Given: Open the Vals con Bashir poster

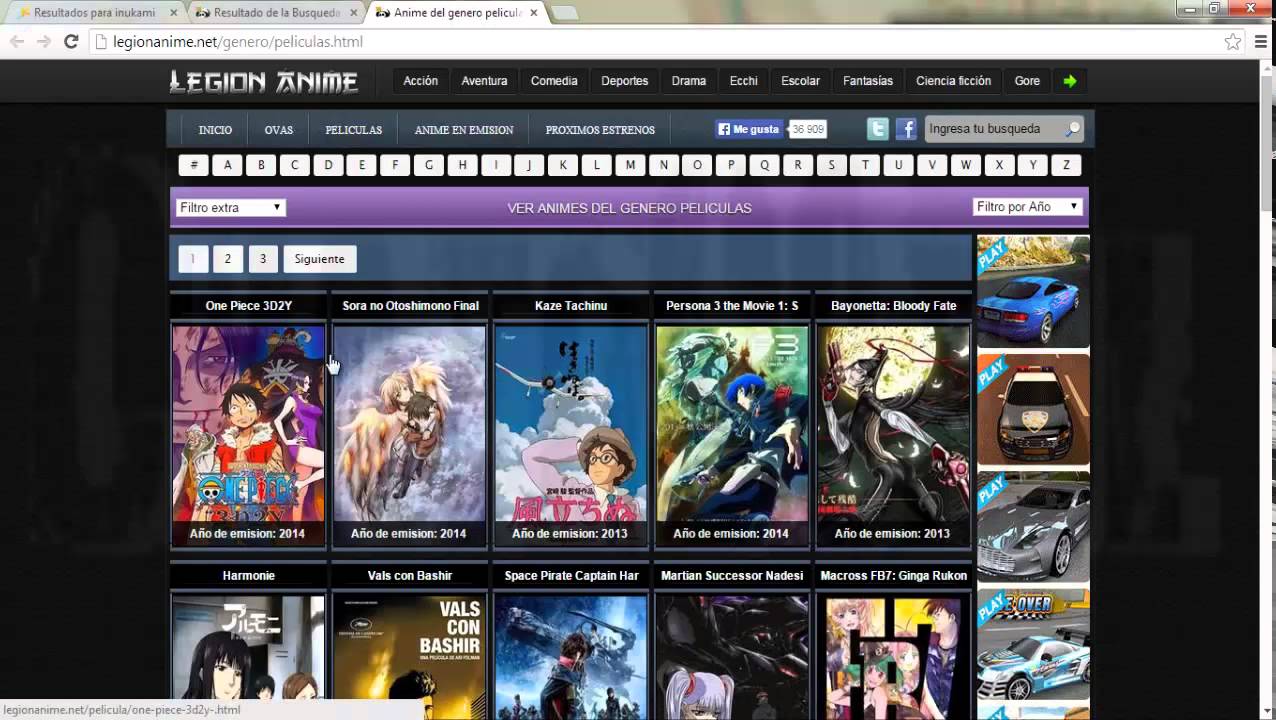Looking at the screenshot, I should coord(410,657).
